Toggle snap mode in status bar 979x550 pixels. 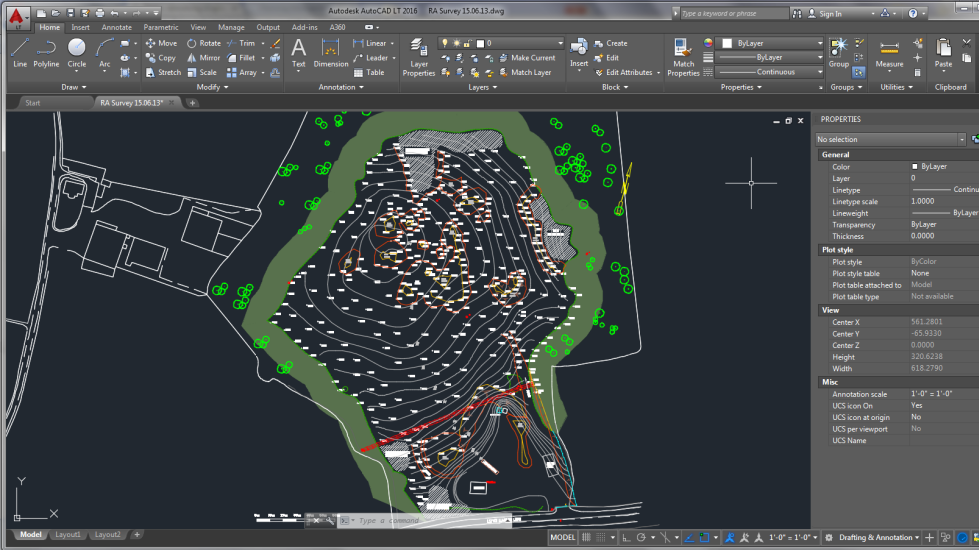point(601,538)
